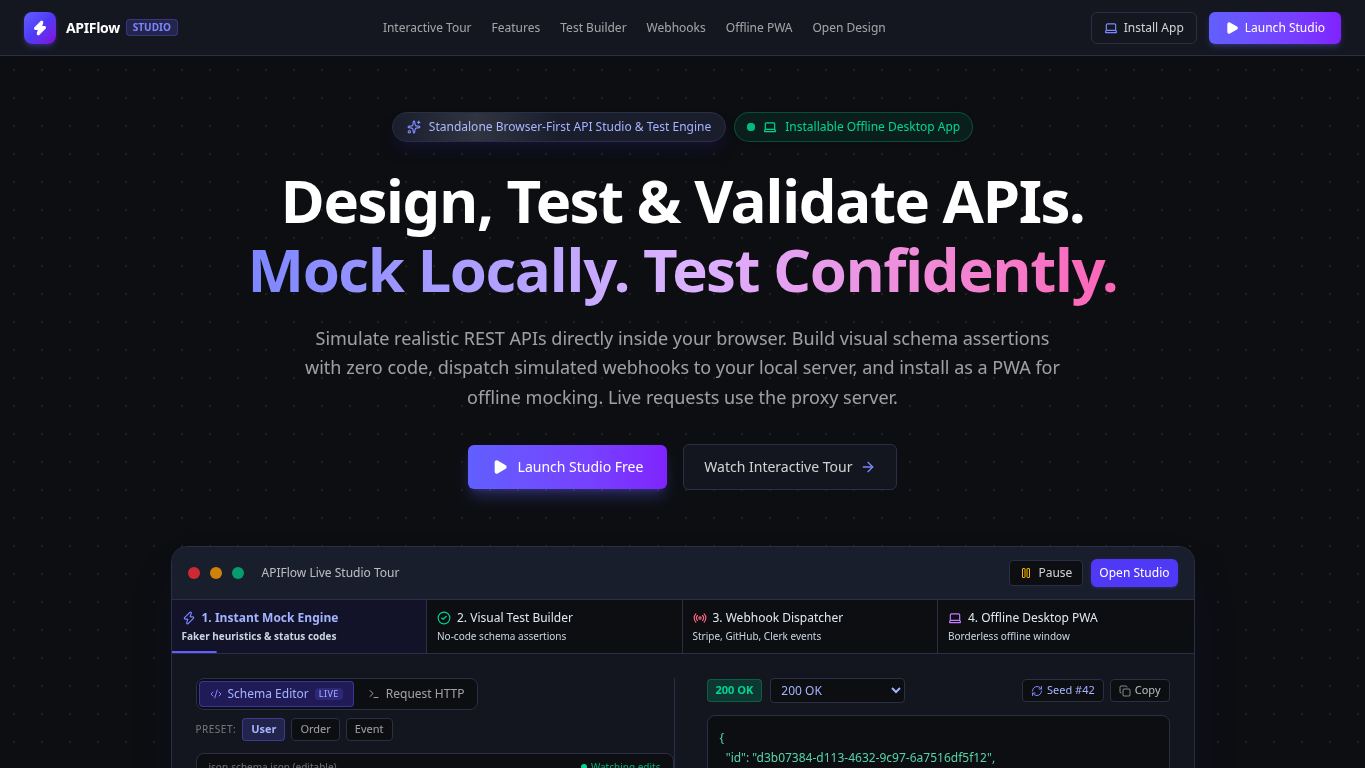Switch to the Offline Desktop PWA tab
Image resolution: width=1365 pixels, height=768 pixels.
1066,626
